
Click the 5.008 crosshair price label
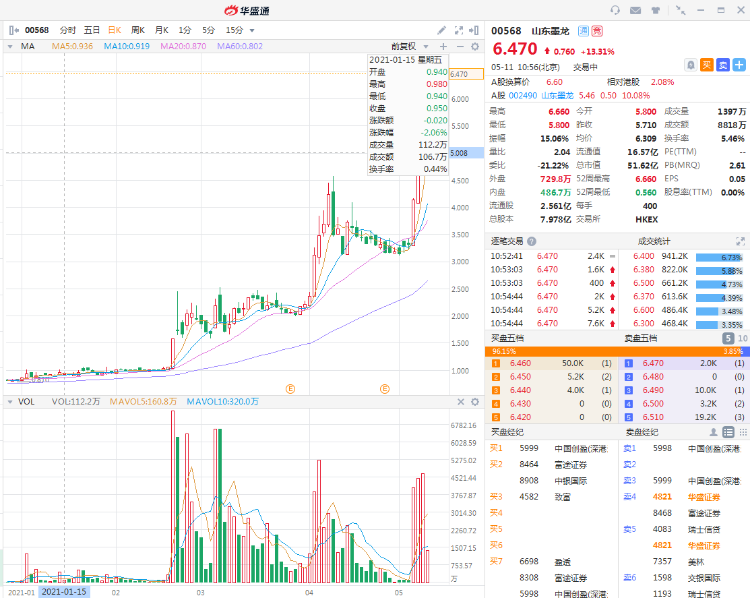(x=466, y=153)
